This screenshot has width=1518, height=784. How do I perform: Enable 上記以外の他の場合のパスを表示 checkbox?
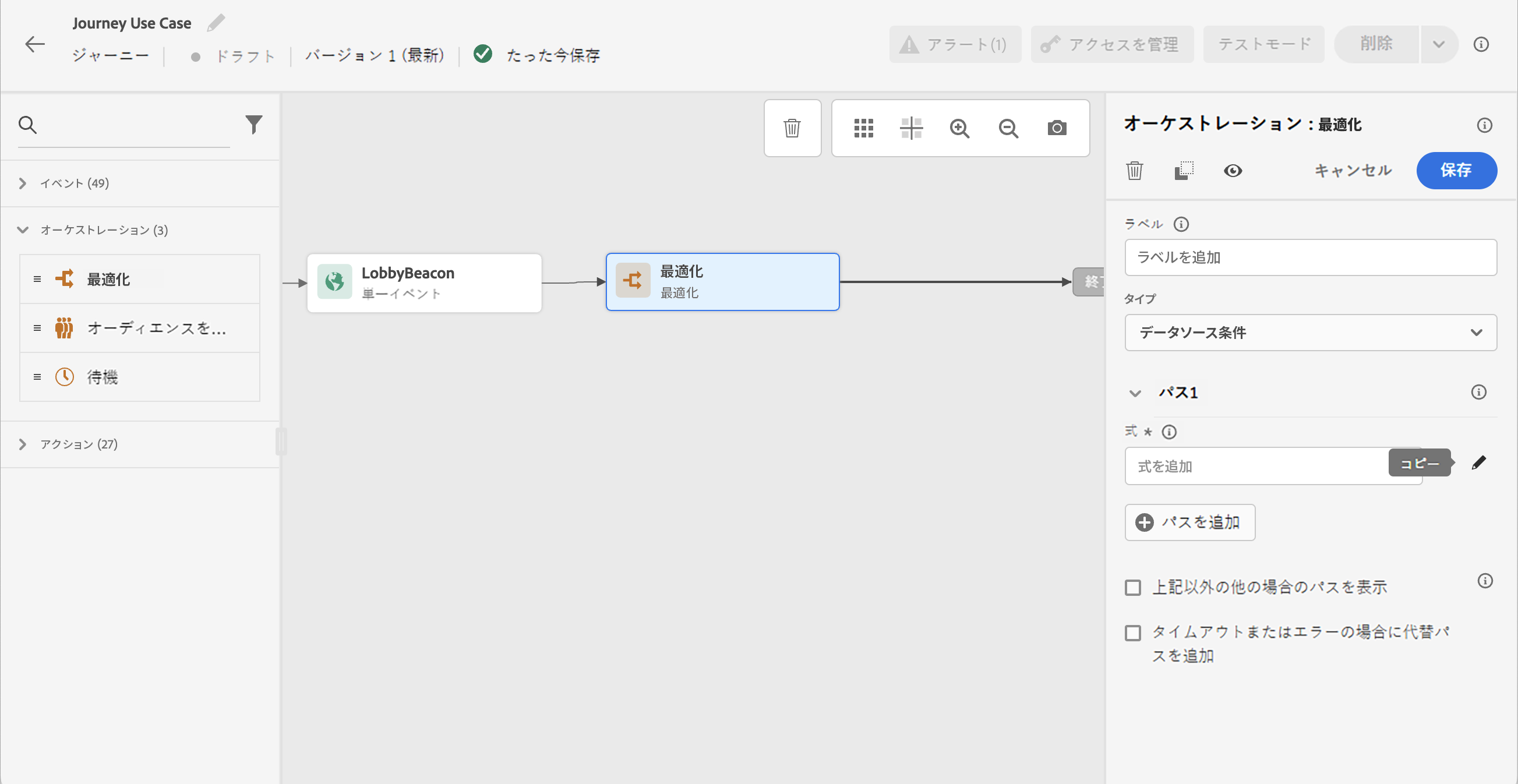pyautogui.click(x=1132, y=587)
